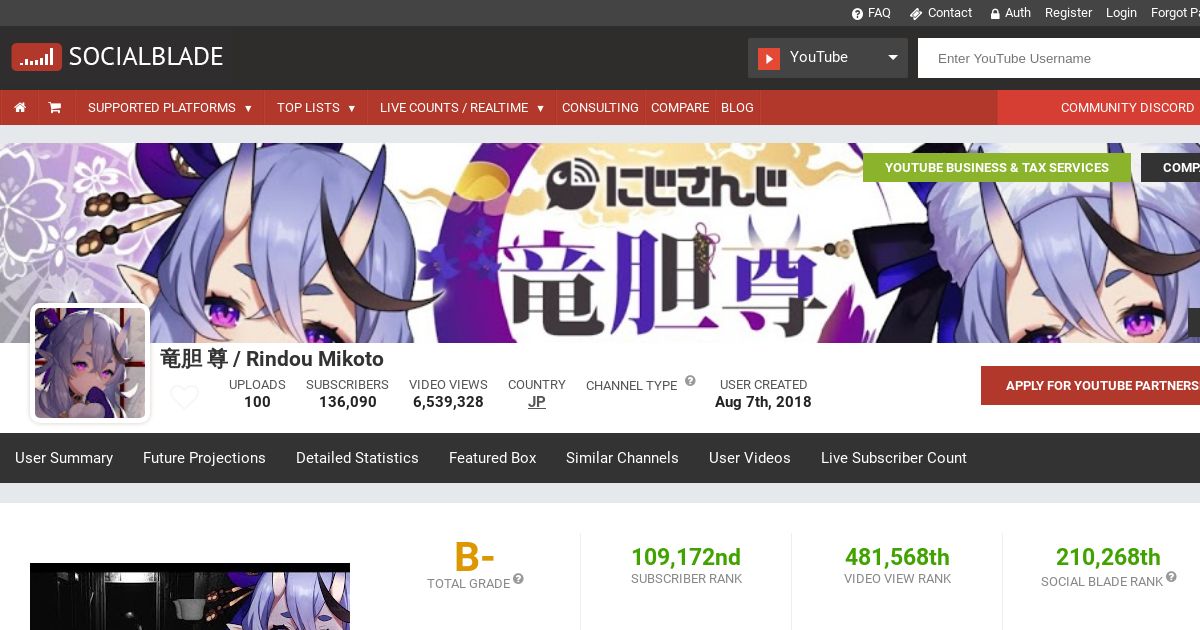1200x630 pixels.
Task: Click the help icon beside Channel Type
Action: tap(689, 382)
